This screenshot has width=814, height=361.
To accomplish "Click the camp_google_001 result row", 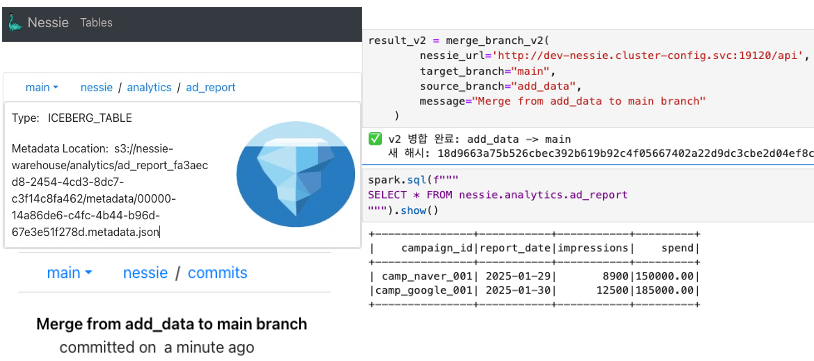I will pyautogui.click(x=534, y=290).
